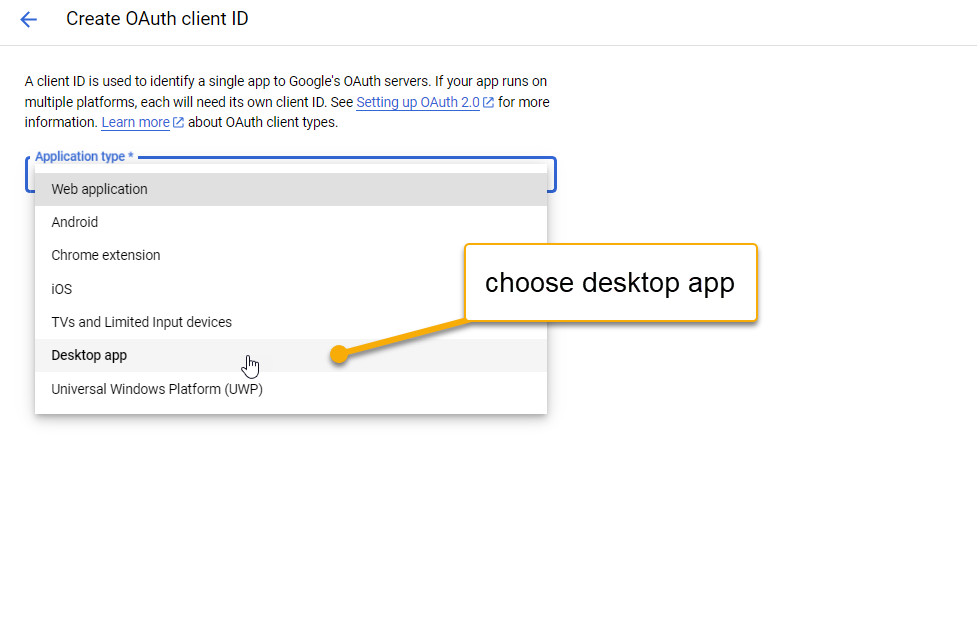Select Universal Windows Platform (UWP)
Screen dimensions: 977x632
pyautogui.click(x=291, y=389)
